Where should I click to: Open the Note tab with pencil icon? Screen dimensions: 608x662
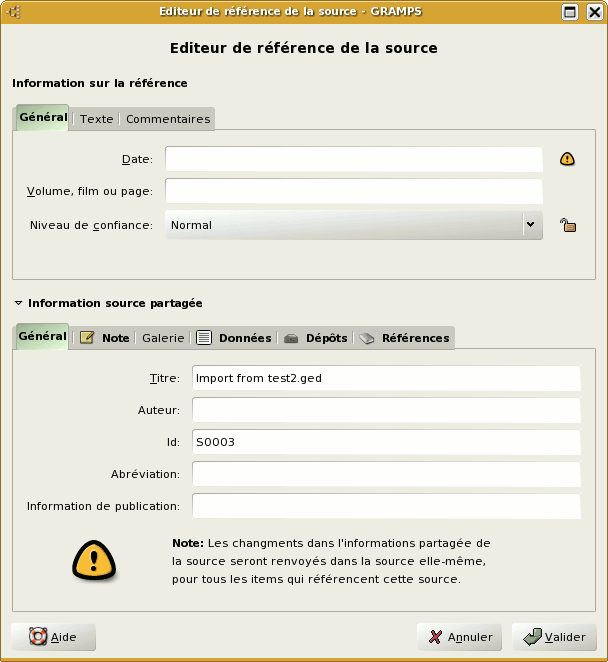click(x=104, y=338)
